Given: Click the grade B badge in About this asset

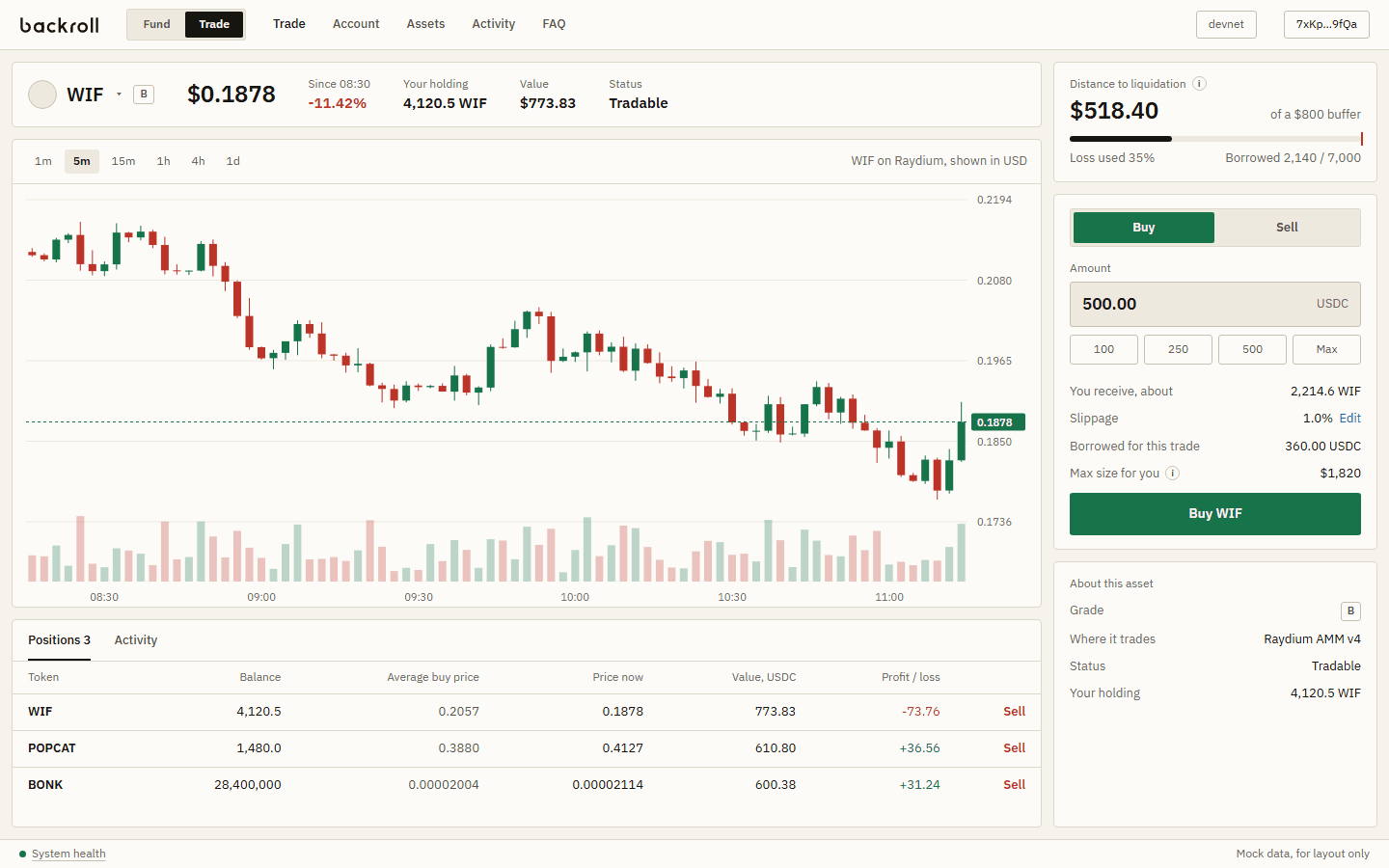Looking at the screenshot, I should 1350,610.
